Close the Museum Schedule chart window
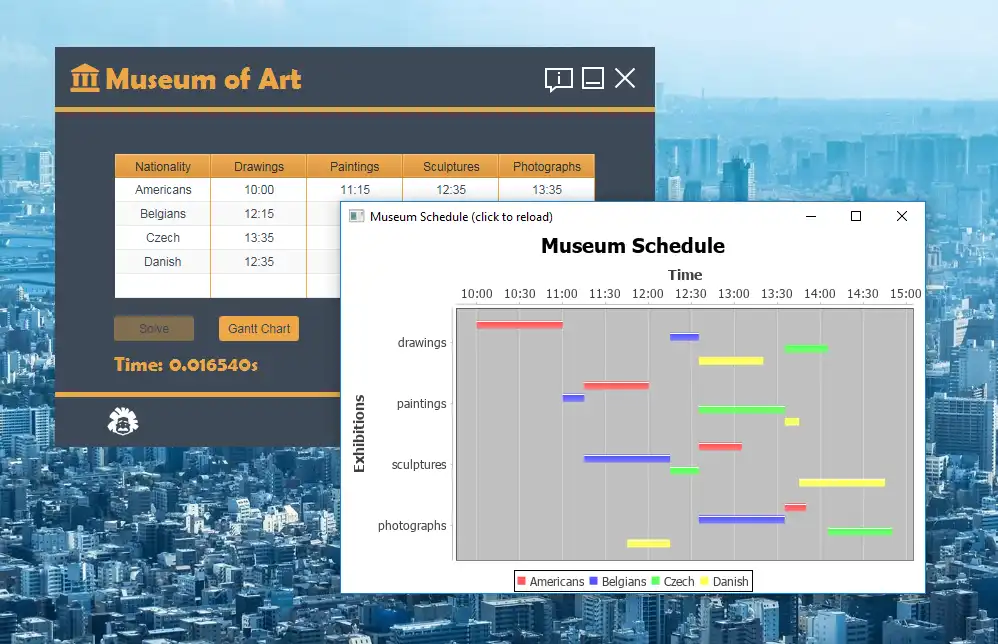 coord(902,216)
